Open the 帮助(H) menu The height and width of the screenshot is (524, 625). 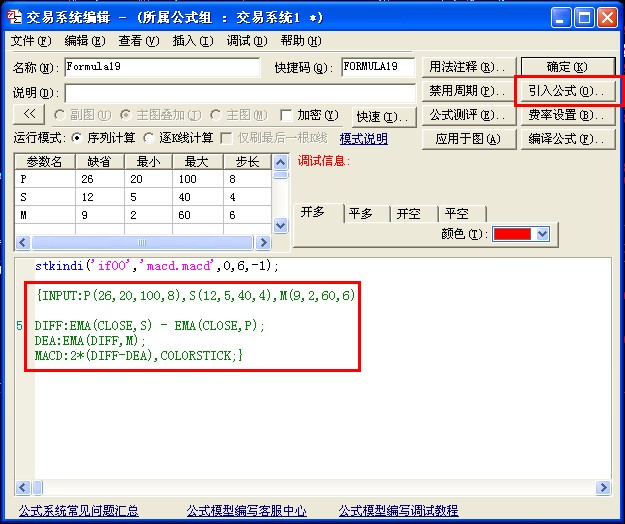pos(301,41)
